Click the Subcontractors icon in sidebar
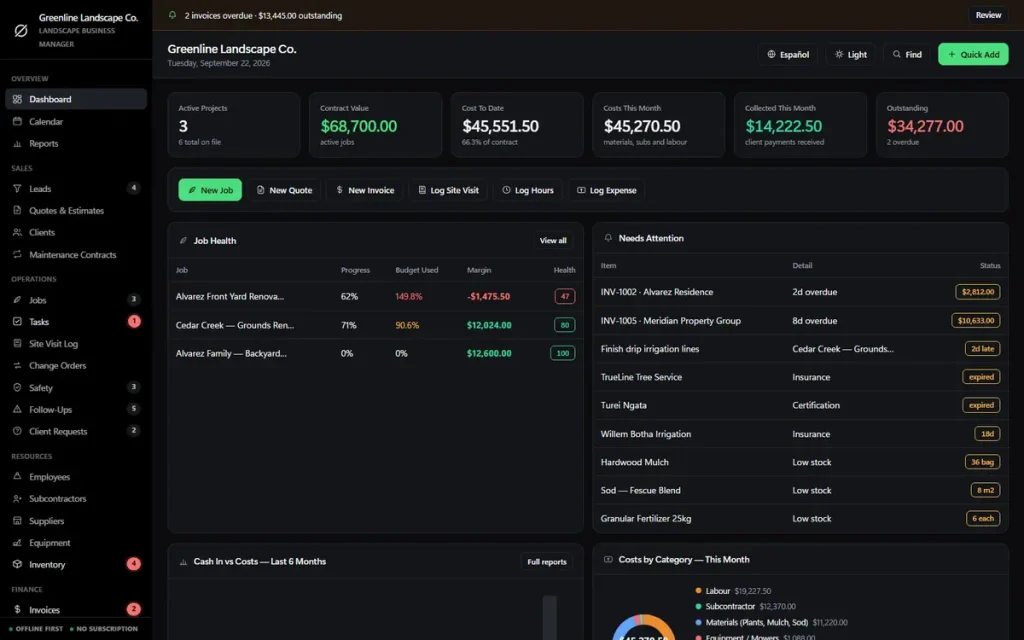 click(18, 499)
